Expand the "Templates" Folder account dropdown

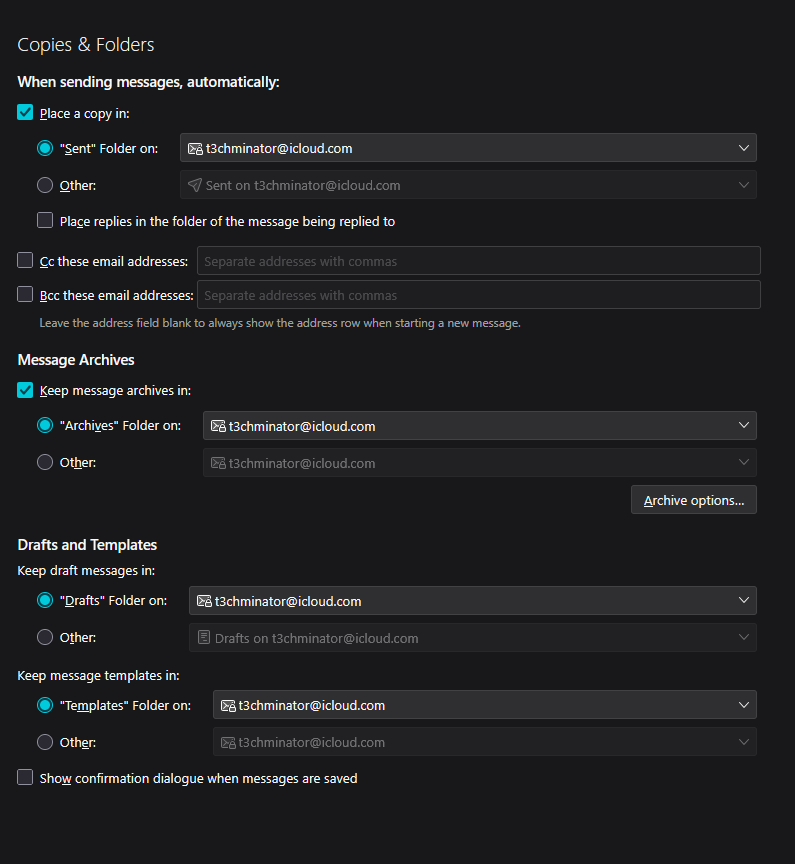[x=485, y=705]
